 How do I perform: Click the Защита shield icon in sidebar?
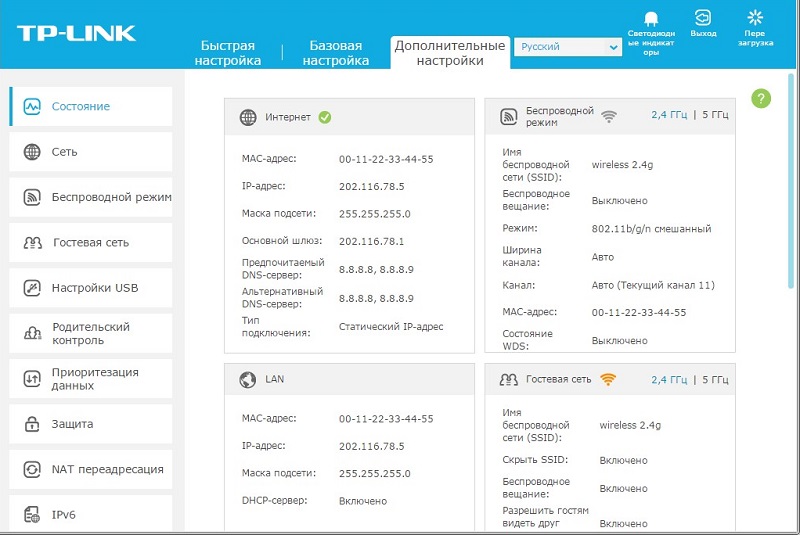point(32,424)
